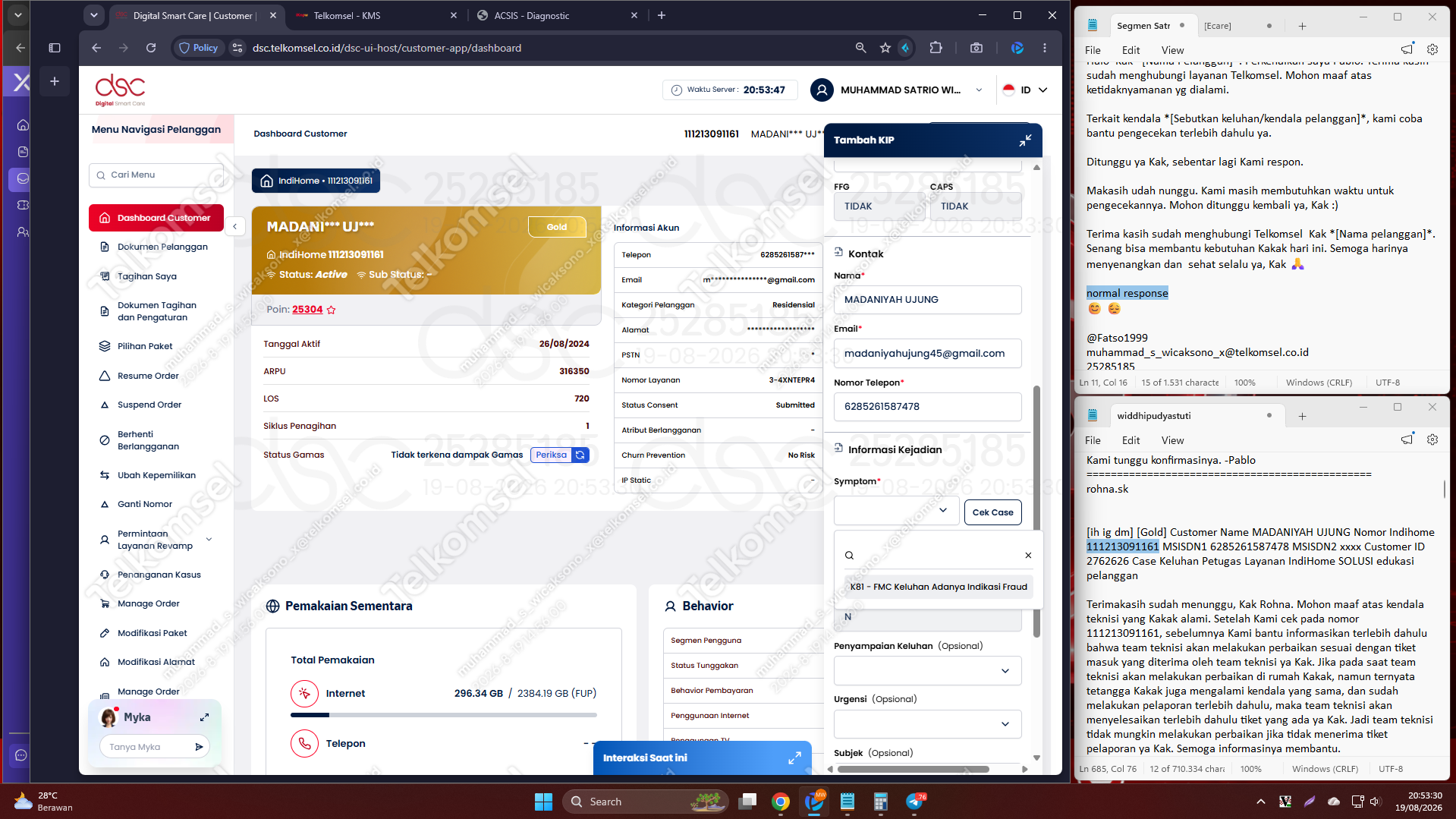1456x819 pixels.
Task: Bookmark this page with the star icon
Action: coord(885,48)
